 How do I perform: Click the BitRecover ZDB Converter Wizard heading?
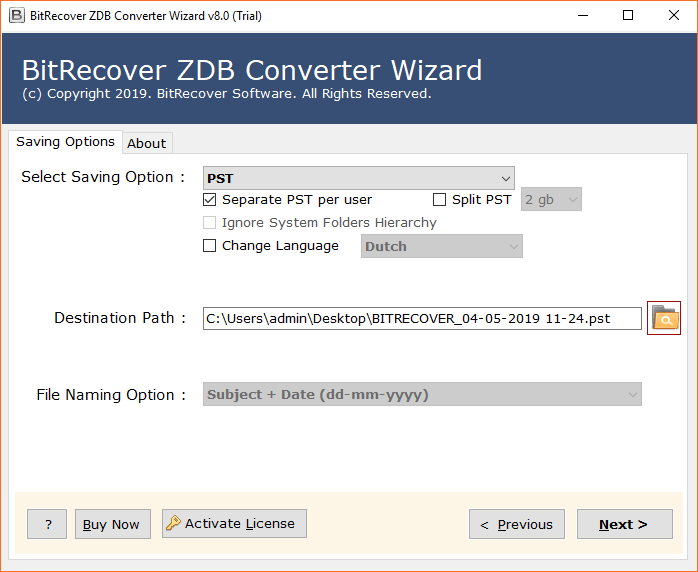[252, 70]
